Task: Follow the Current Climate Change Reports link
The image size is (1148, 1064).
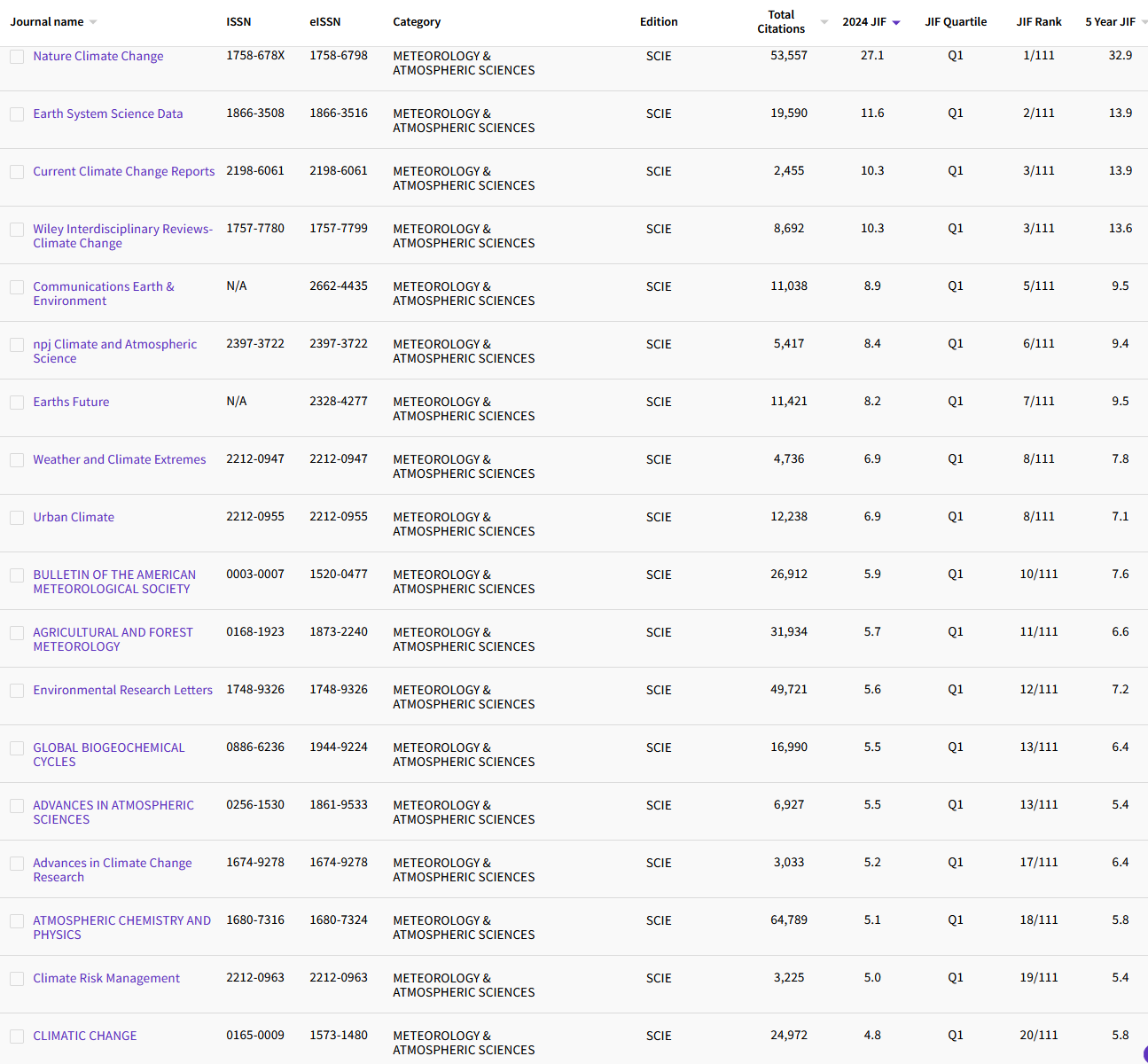Action: 123,171
